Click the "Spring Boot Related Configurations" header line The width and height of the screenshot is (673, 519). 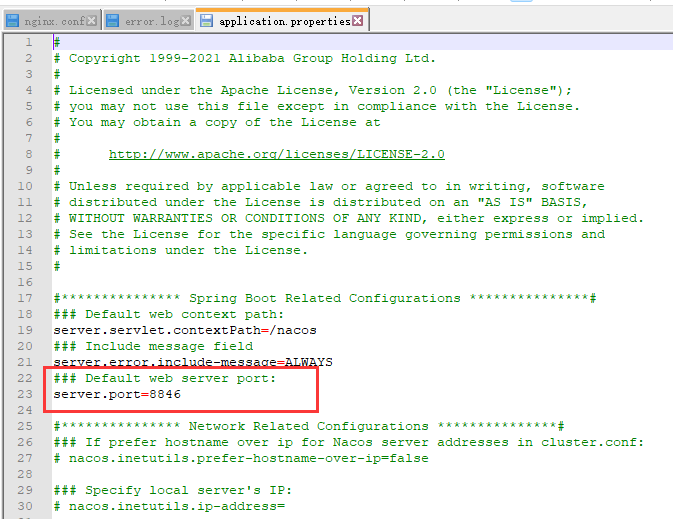pos(325,298)
